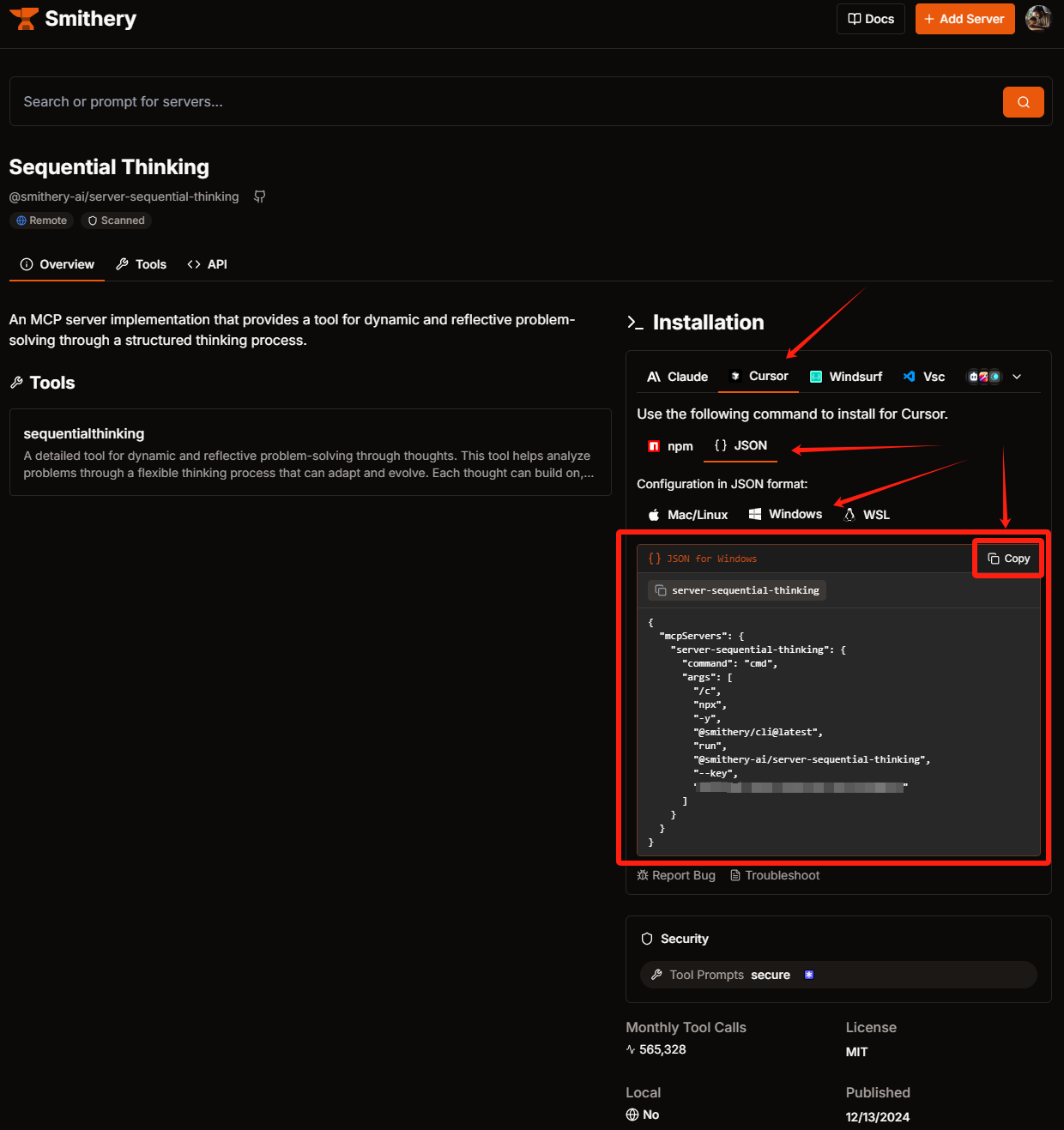This screenshot has width=1064, height=1130.
Task: Click the 12/13/2024 published date
Action: (x=878, y=1117)
